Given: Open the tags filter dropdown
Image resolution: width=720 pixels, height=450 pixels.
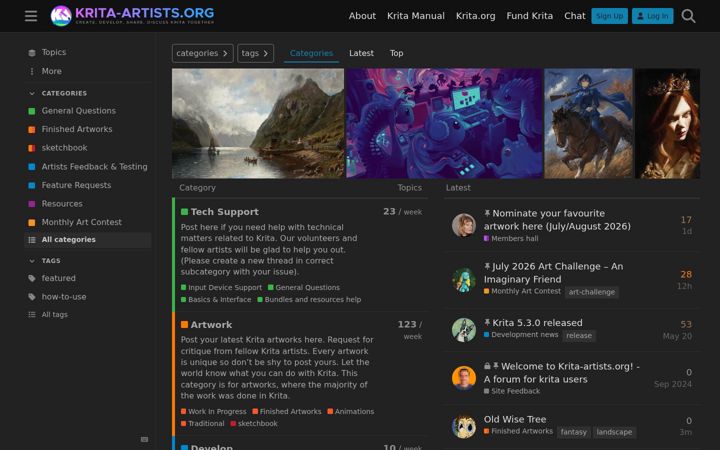Looking at the screenshot, I should click(x=255, y=53).
